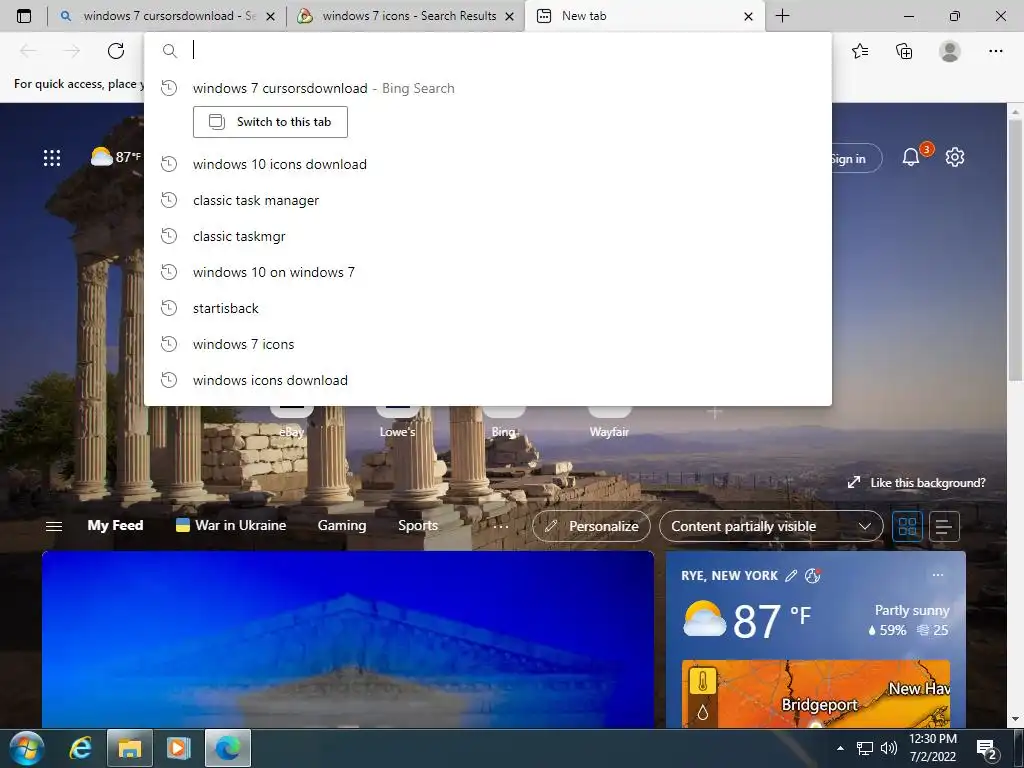Open Internet Explorer from taskbar
The height and width of the screenshot is (768, 1024).
point(80,748)
